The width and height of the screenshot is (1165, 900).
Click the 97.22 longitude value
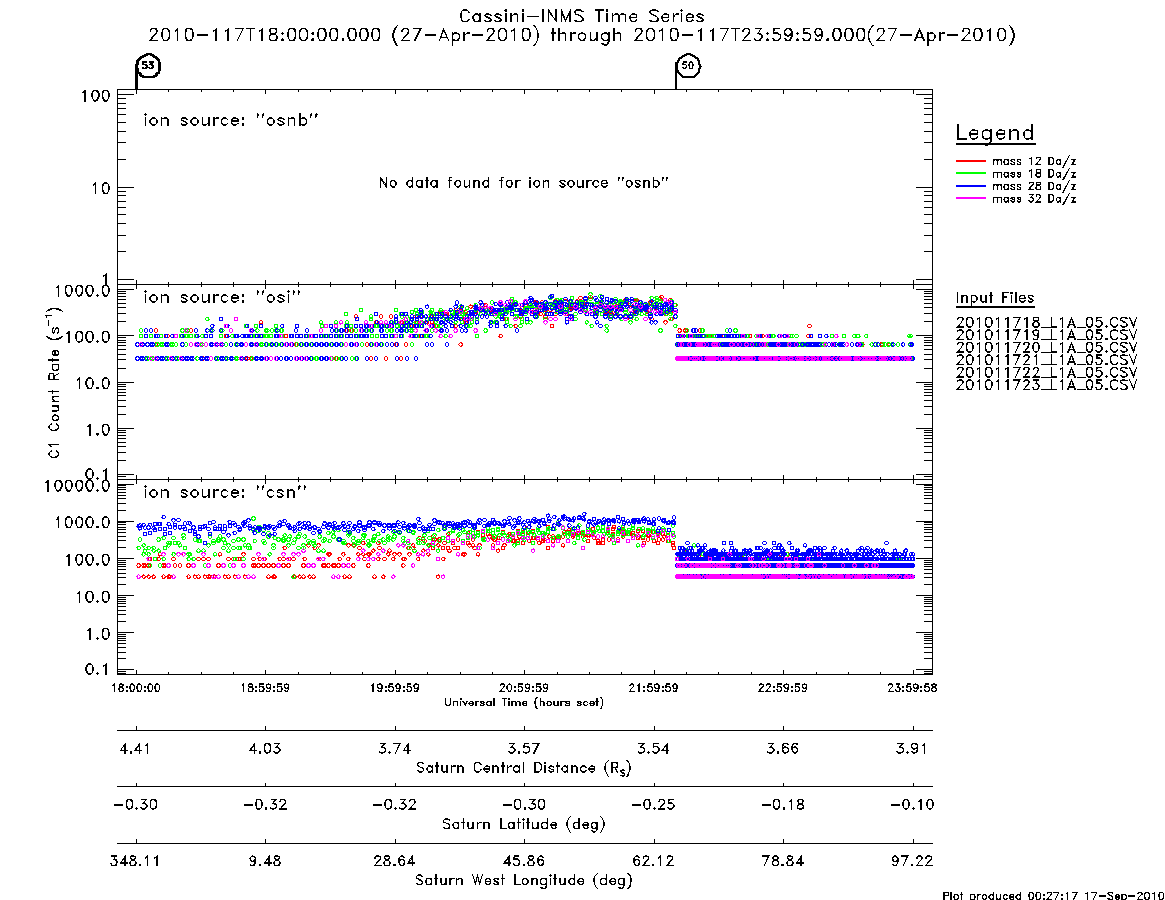[x=912, y=861]
